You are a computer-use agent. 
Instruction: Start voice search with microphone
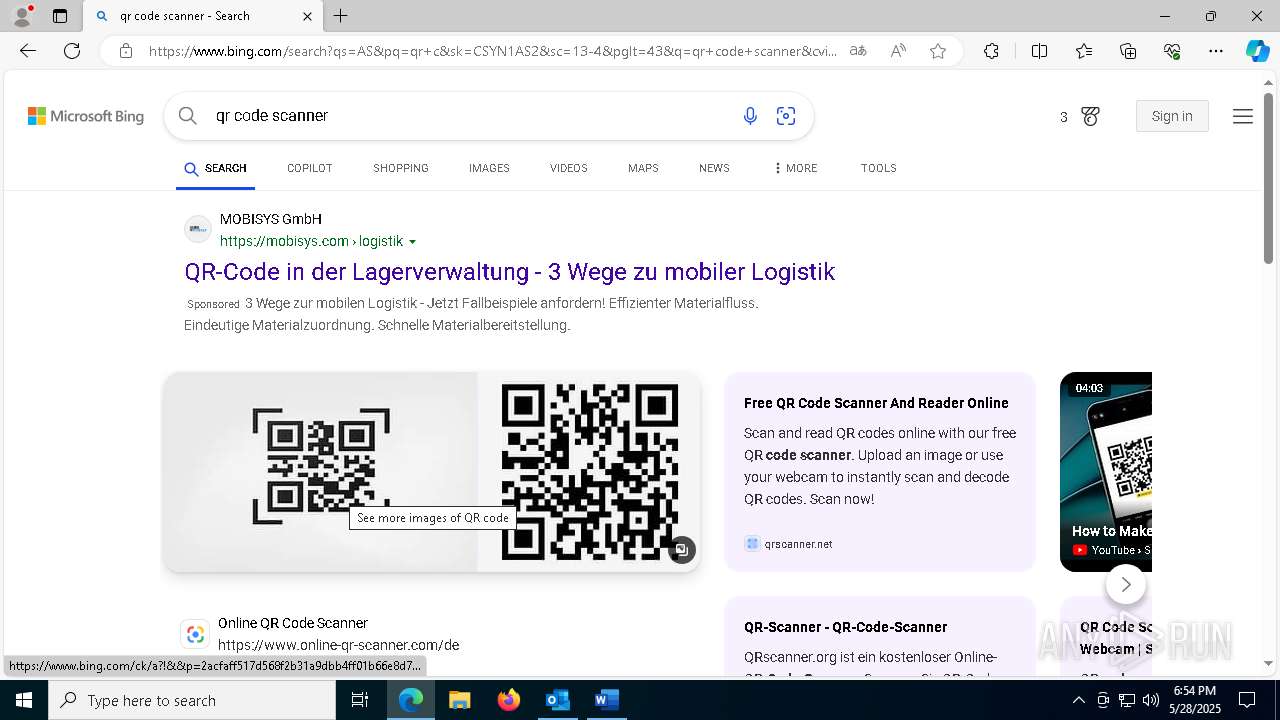point(750,116)
